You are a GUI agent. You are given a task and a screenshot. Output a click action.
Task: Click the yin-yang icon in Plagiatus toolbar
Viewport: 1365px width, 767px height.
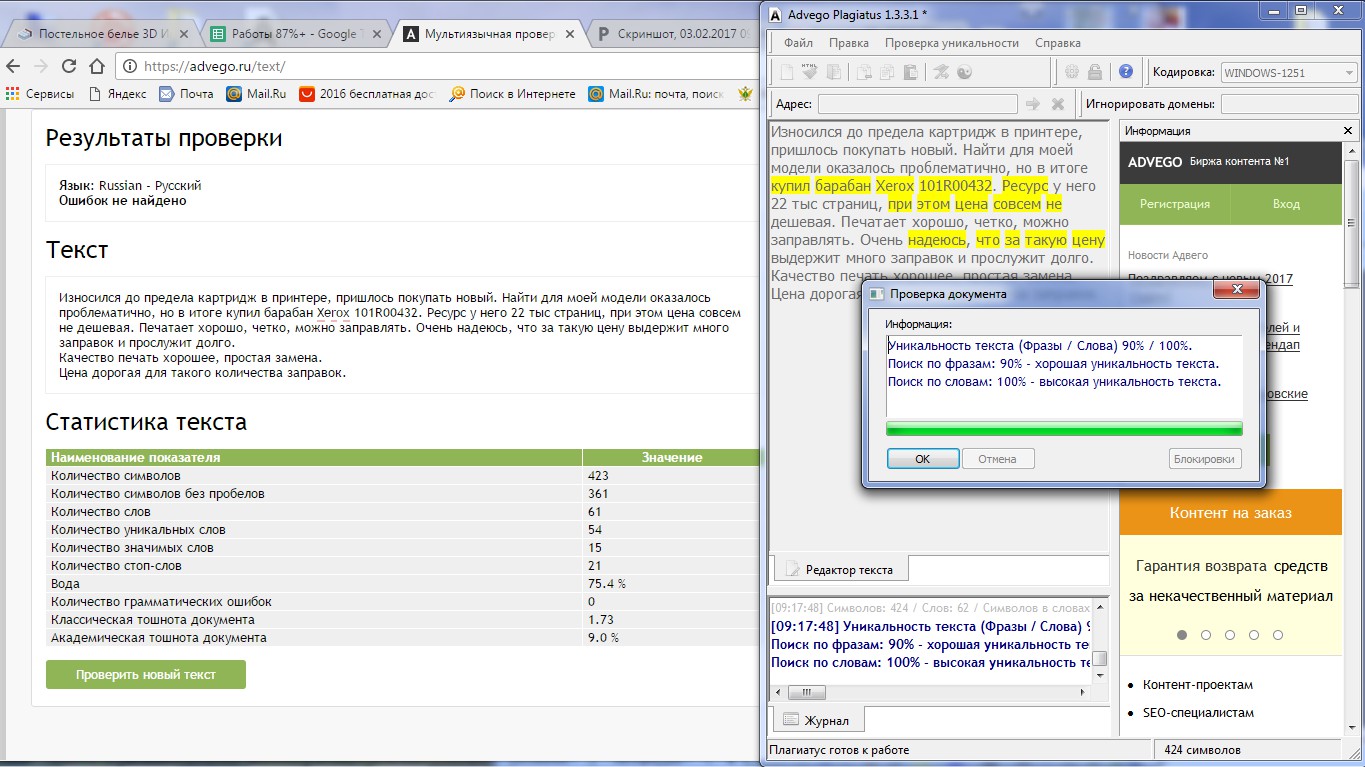pyautogui.click(x=965, y=72)
